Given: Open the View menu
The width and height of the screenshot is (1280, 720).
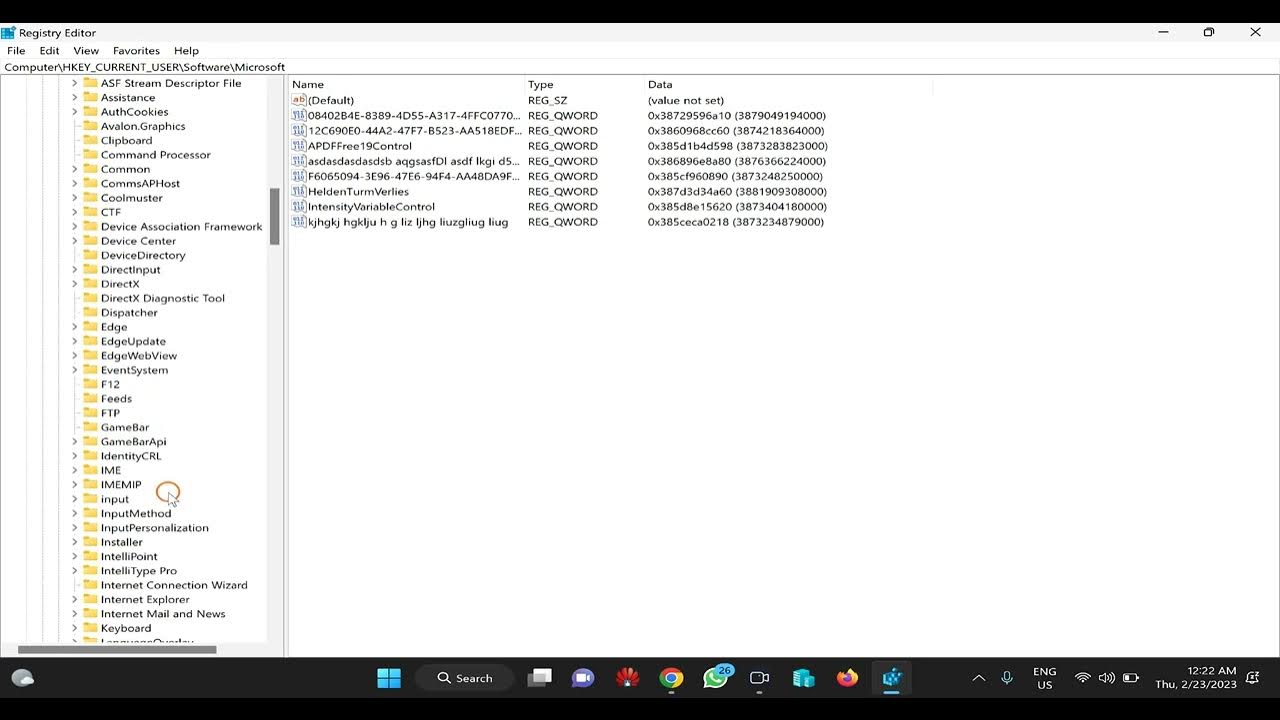Looking at the screenshot, I should pyautogui.click(x=86, y=50).
